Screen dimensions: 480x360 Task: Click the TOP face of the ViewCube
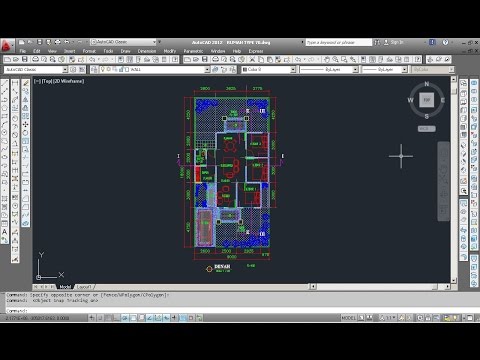[x=427, y=100]
